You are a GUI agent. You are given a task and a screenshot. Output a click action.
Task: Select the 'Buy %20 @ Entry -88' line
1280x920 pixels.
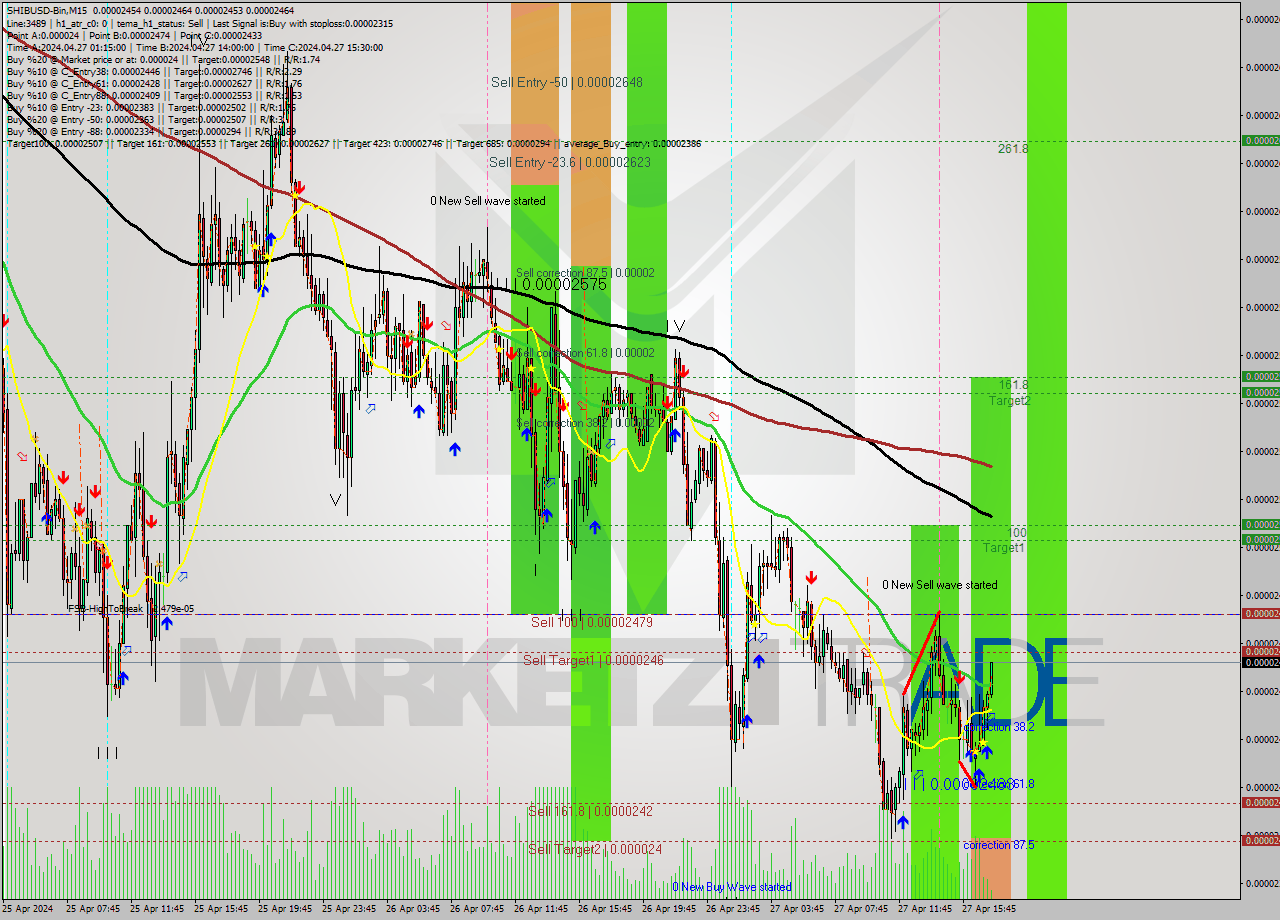(151, 131)
